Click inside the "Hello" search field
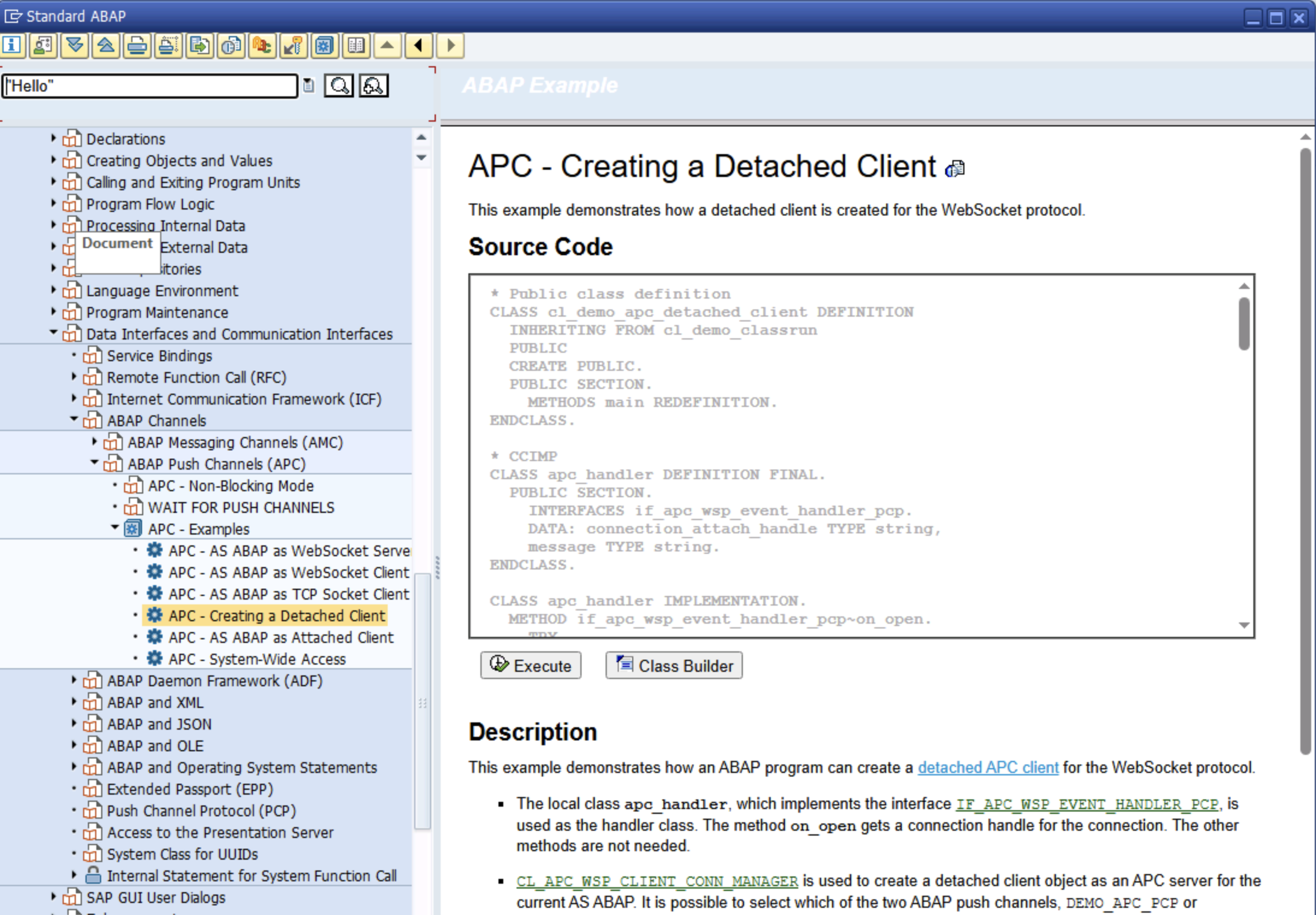Image resolution: width=1316 pixels, height=915 pixels. click(151, 86)
